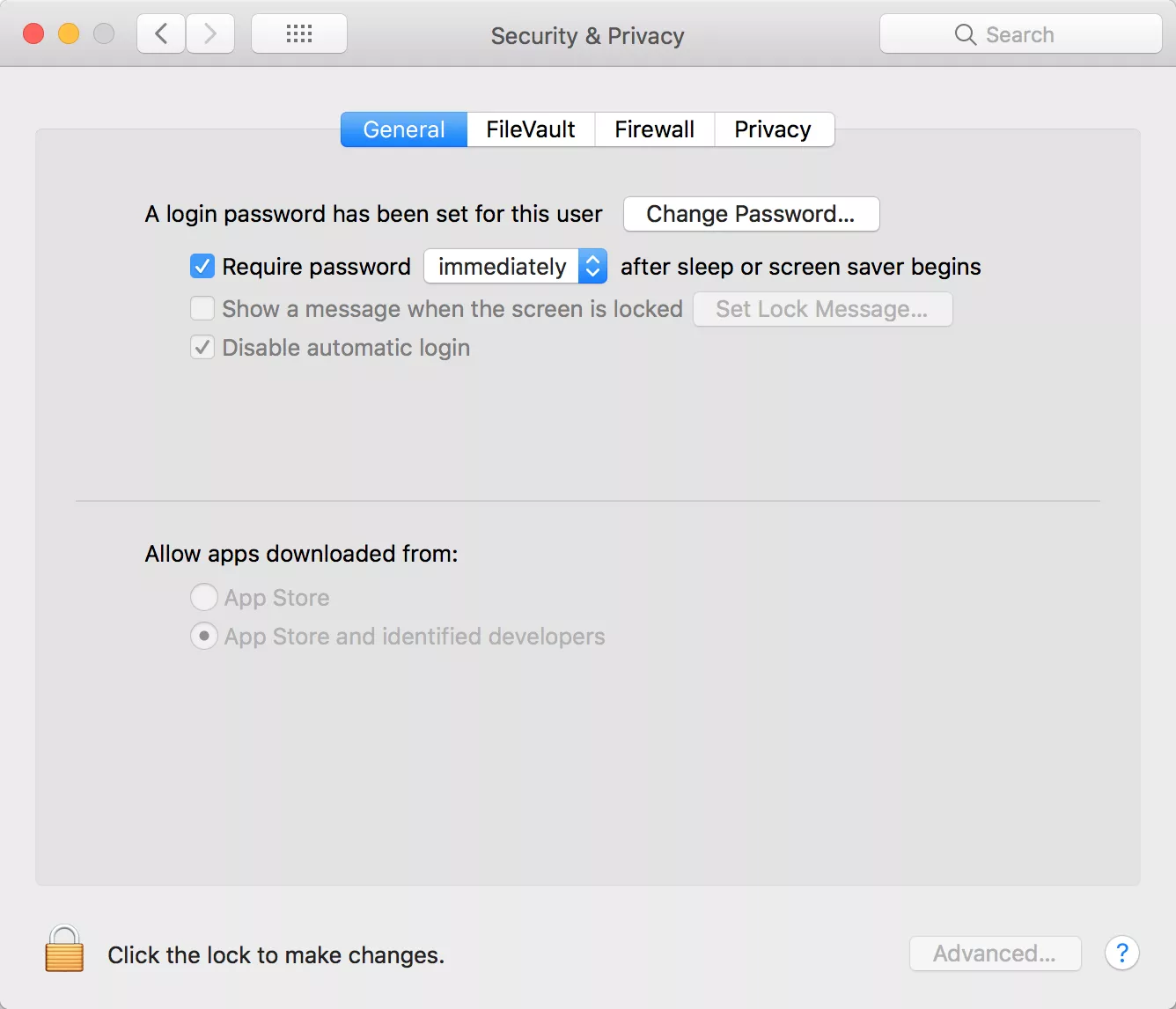Click into the Search field

click(1021, 34)
